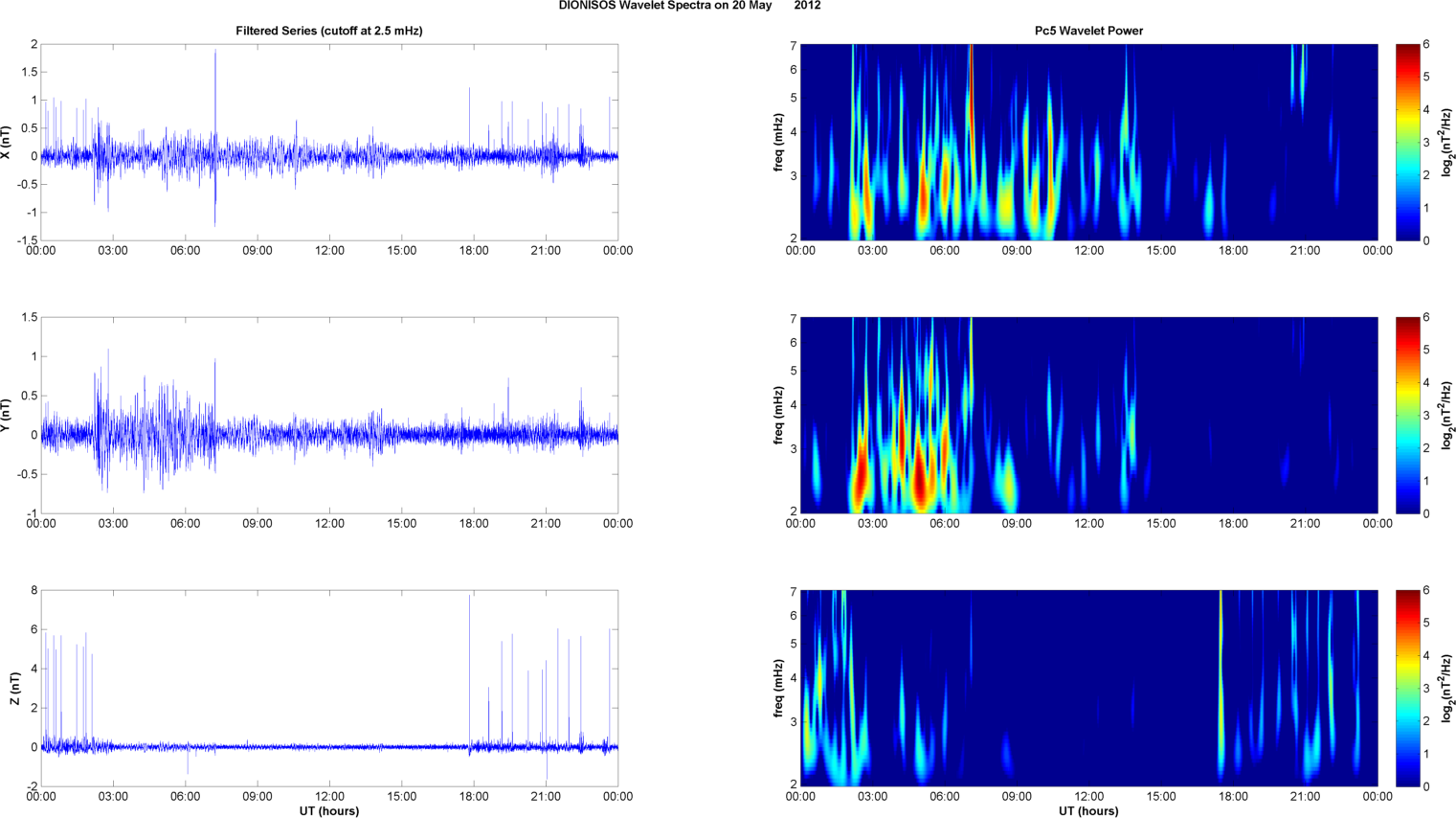Viewport: 1456px width, 818px height.
Task: Select the year '2012' in the title
Action: 807,6
